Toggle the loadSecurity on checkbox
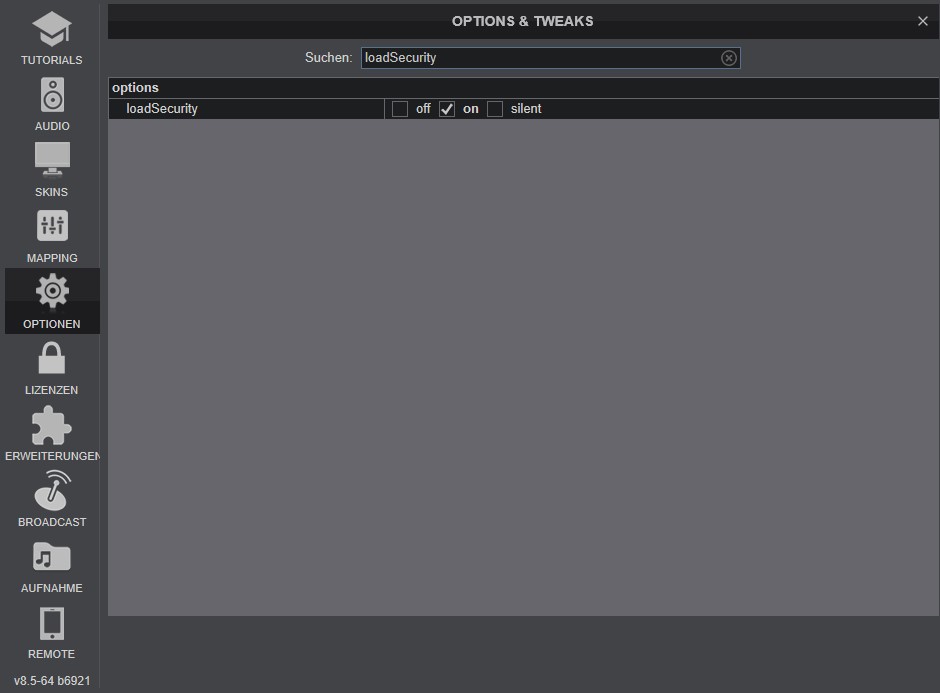The height and width of the screenshot is (693, 940). point(447,109)
